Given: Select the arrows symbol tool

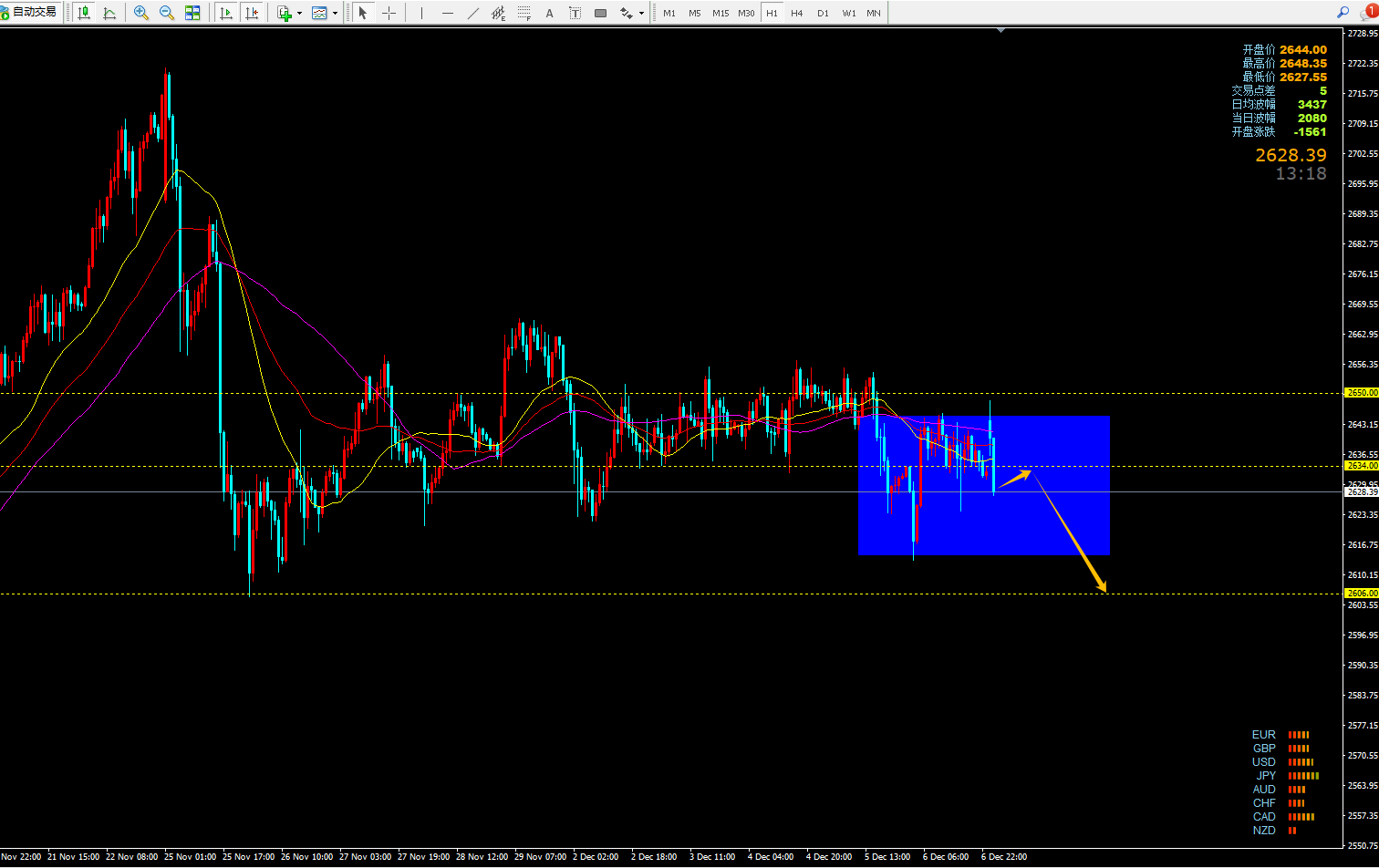Looking at the screenshot, I should [x=627, y=13].
